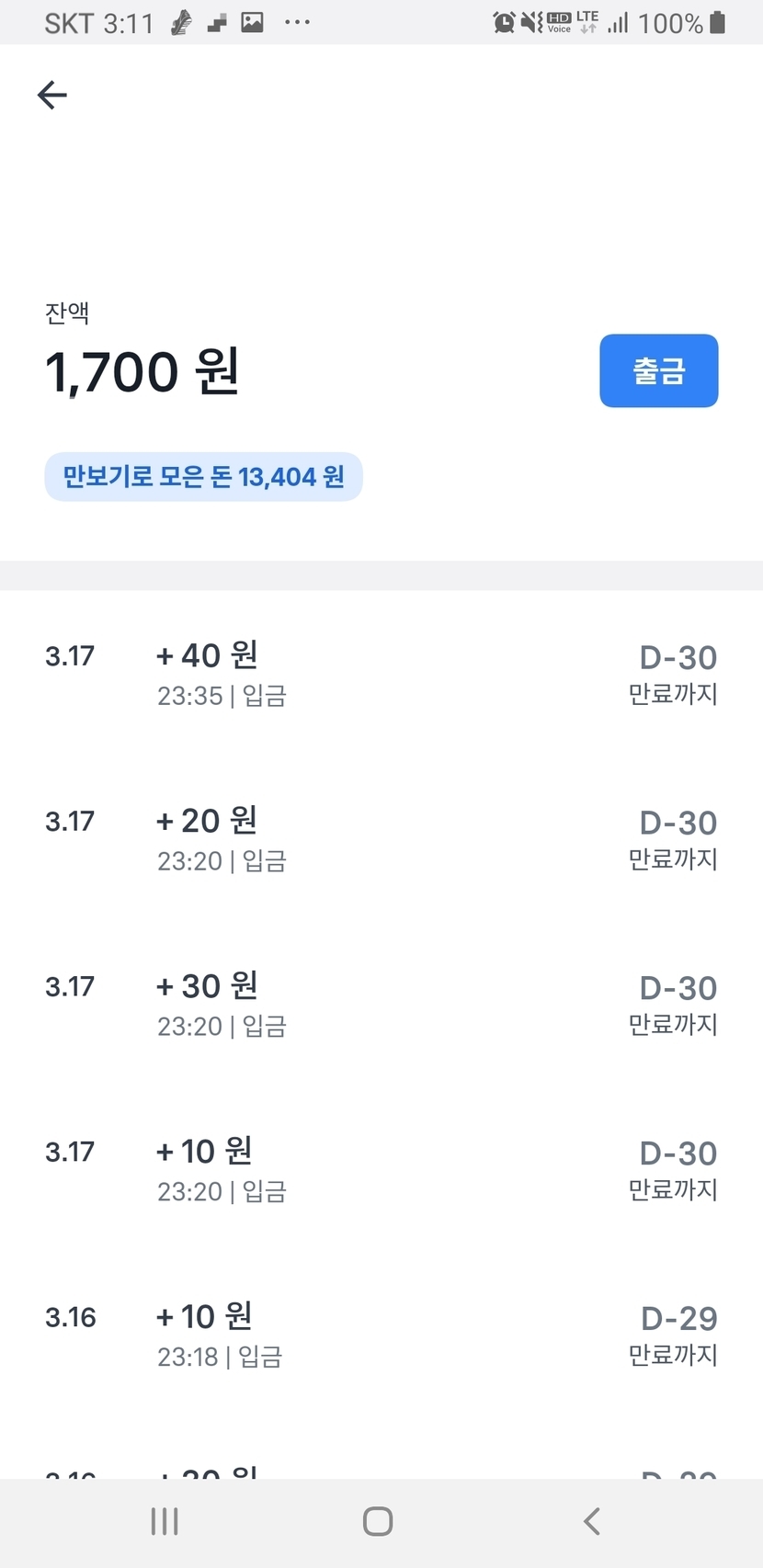This screenshot has height=1568, width=763.
Task: Tap the 만보기로 모은 돈 13,404 원 badge
Action: click(203, 477)
